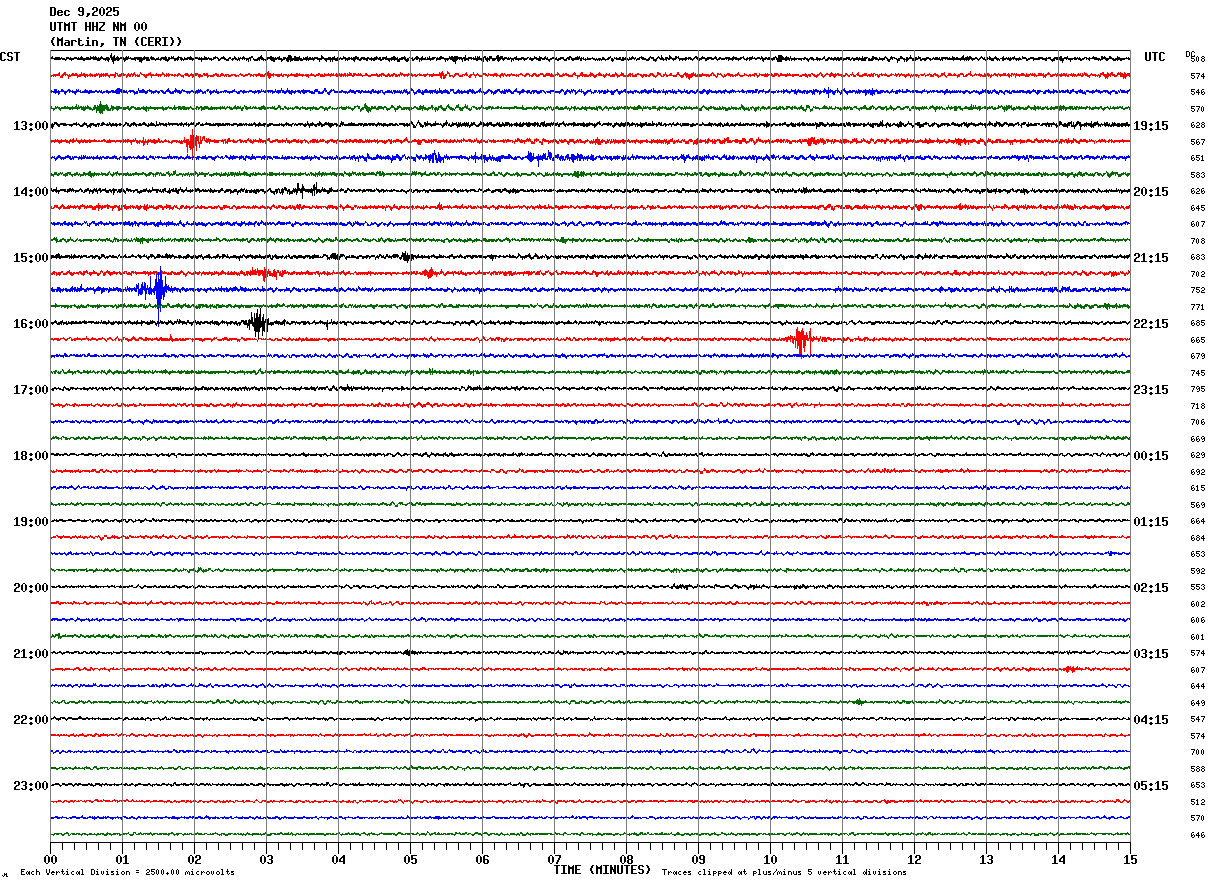Click the DC offset value 752
The width and height of the screenshot is (1210, 886).
(1197, 290)
